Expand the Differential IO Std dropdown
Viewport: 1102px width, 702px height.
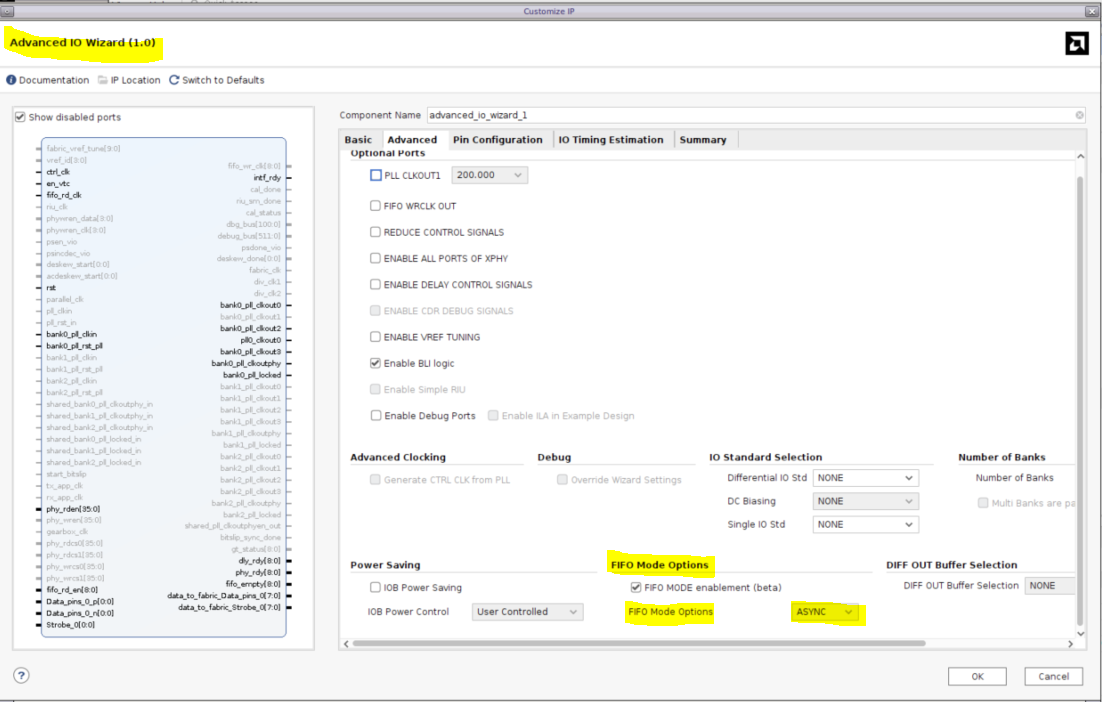(865, 478)
